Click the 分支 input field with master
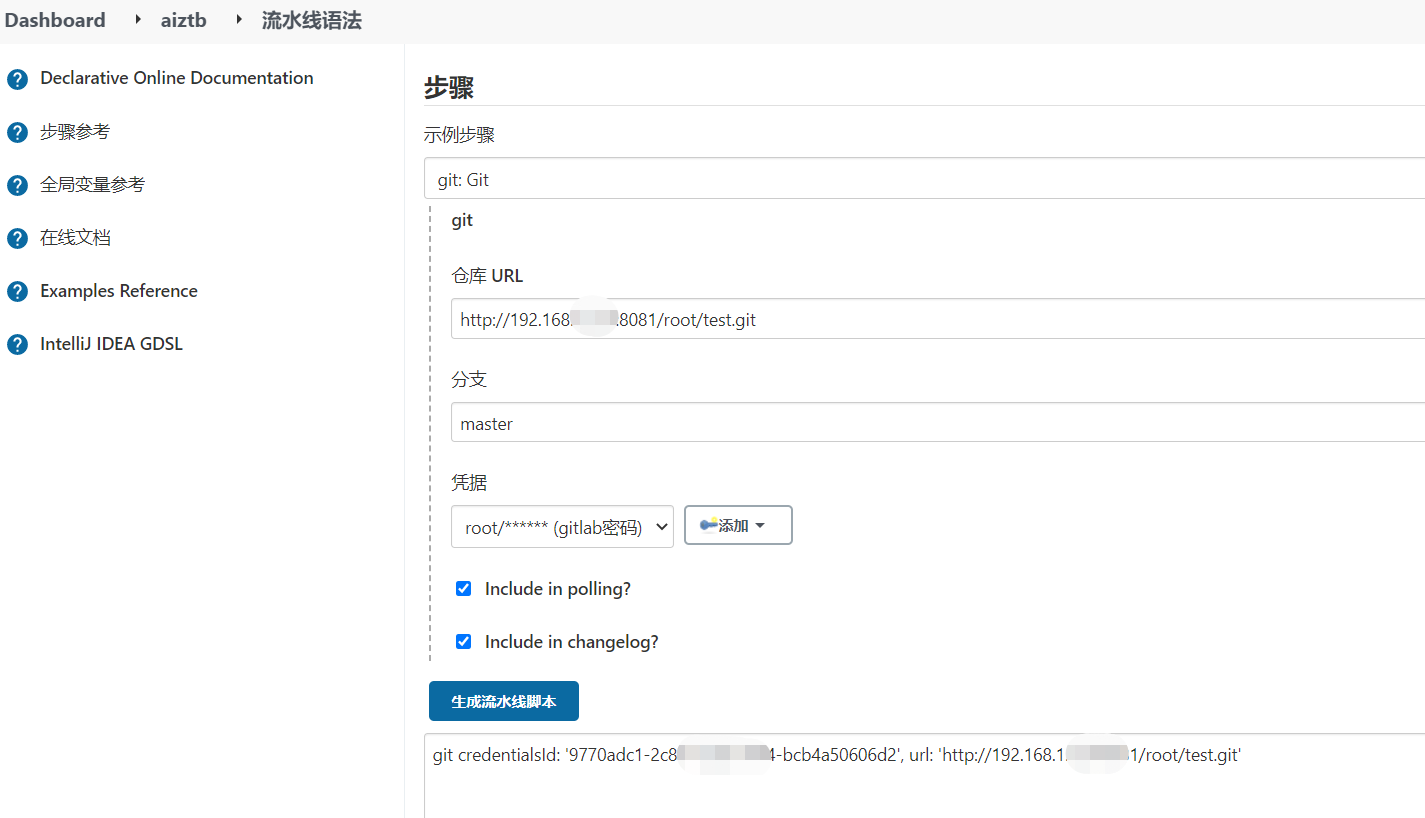1425x818 pixels. click(938, 422)
